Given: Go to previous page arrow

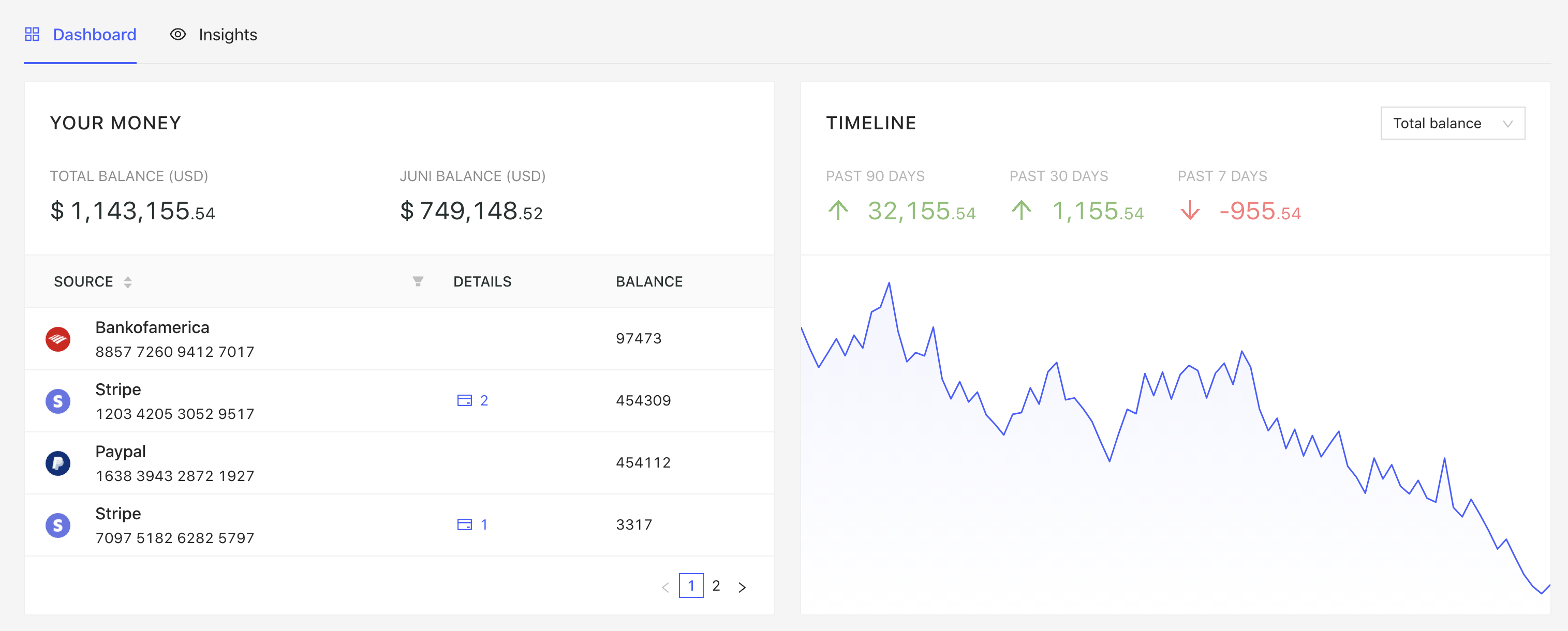Looking at the screenshot, I should [x=665, y=587].
